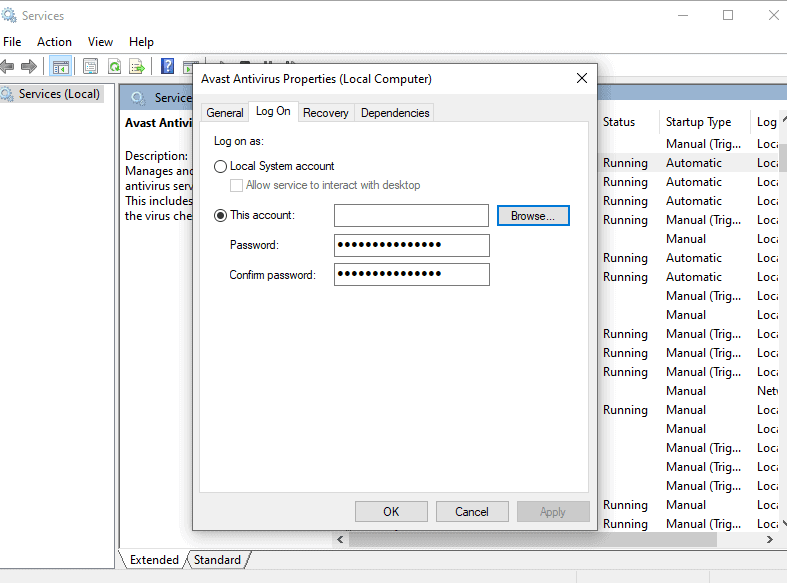Click the Apply button

pyautogui.click(x=553, y=512)
